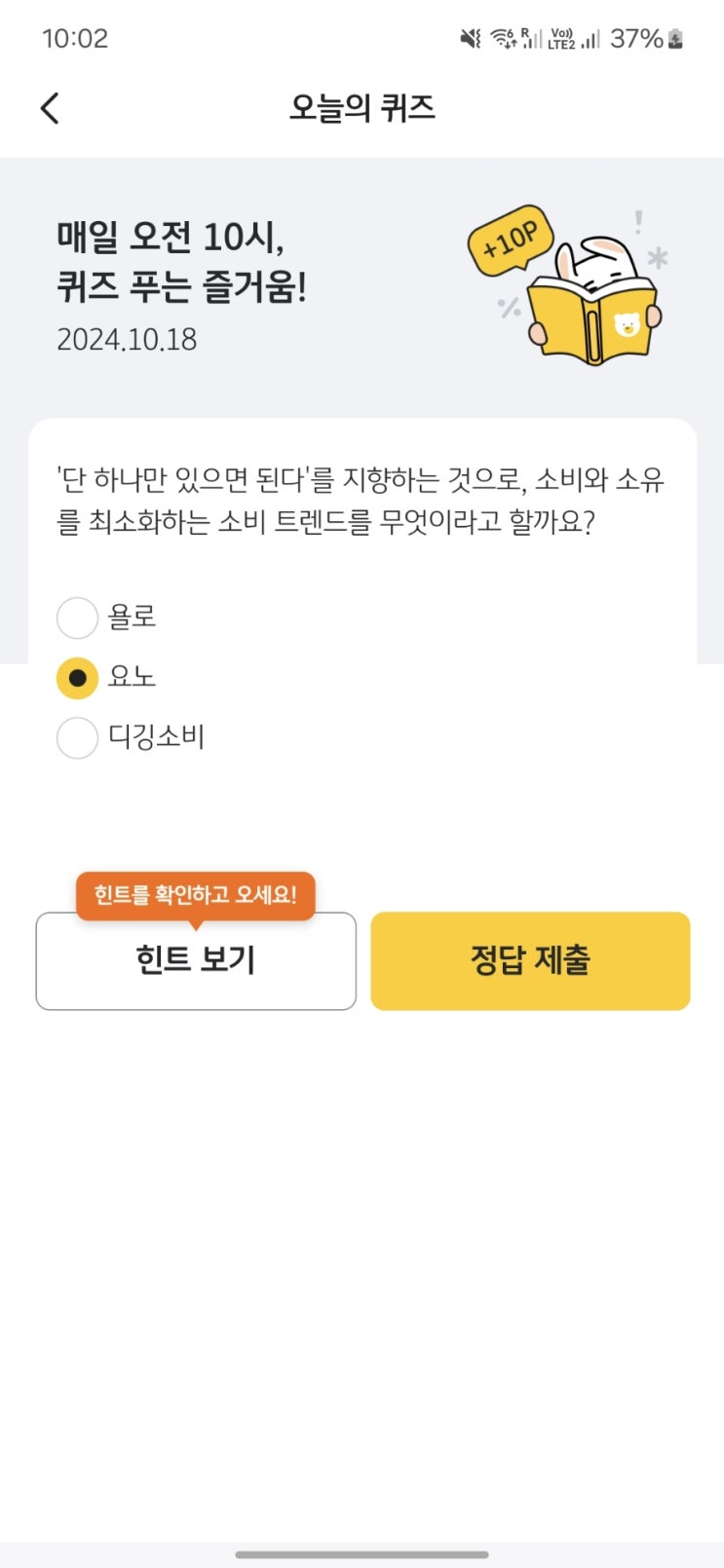Tap the back arrow in header

[x=51, y=108]
